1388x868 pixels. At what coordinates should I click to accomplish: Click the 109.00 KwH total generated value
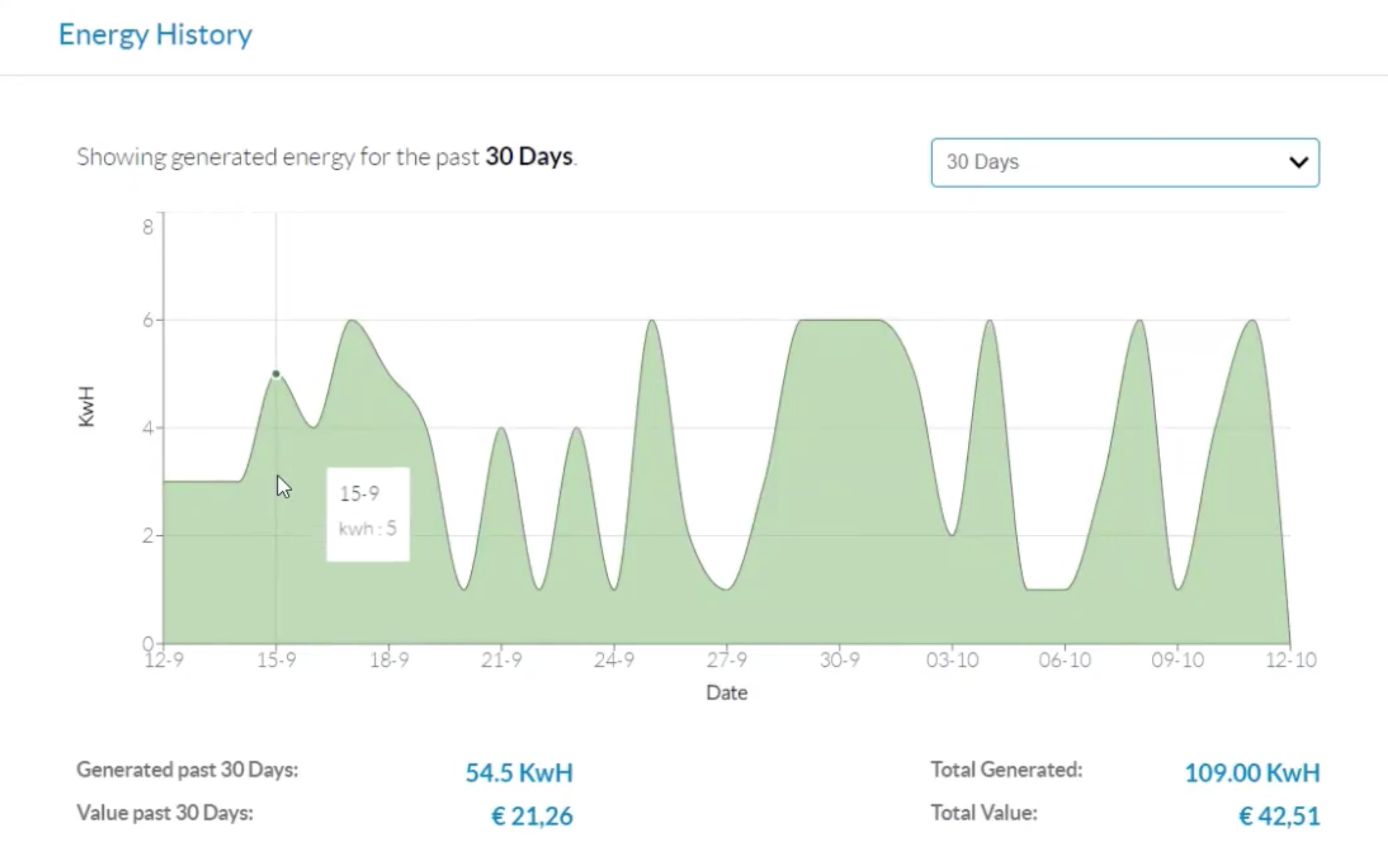point(1252,773)
